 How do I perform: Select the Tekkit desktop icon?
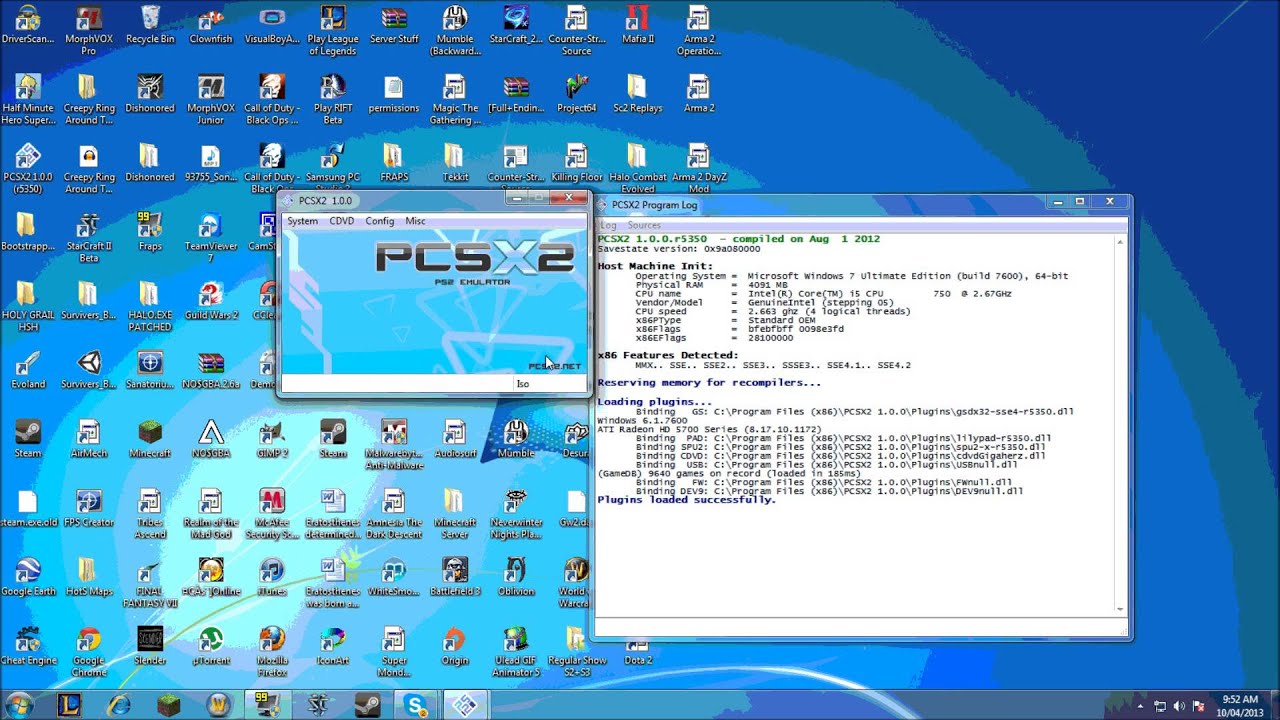click(x=455, y=162)
